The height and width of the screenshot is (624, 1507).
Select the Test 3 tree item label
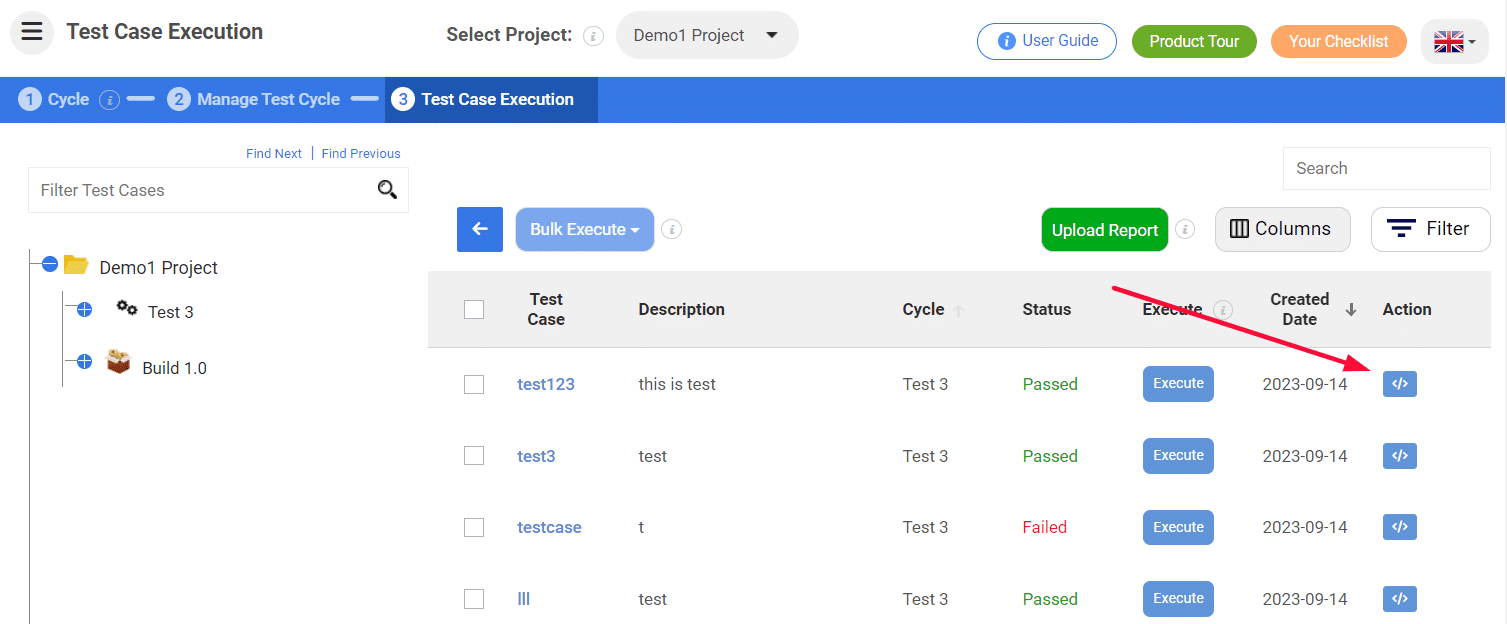coord(171,312)
